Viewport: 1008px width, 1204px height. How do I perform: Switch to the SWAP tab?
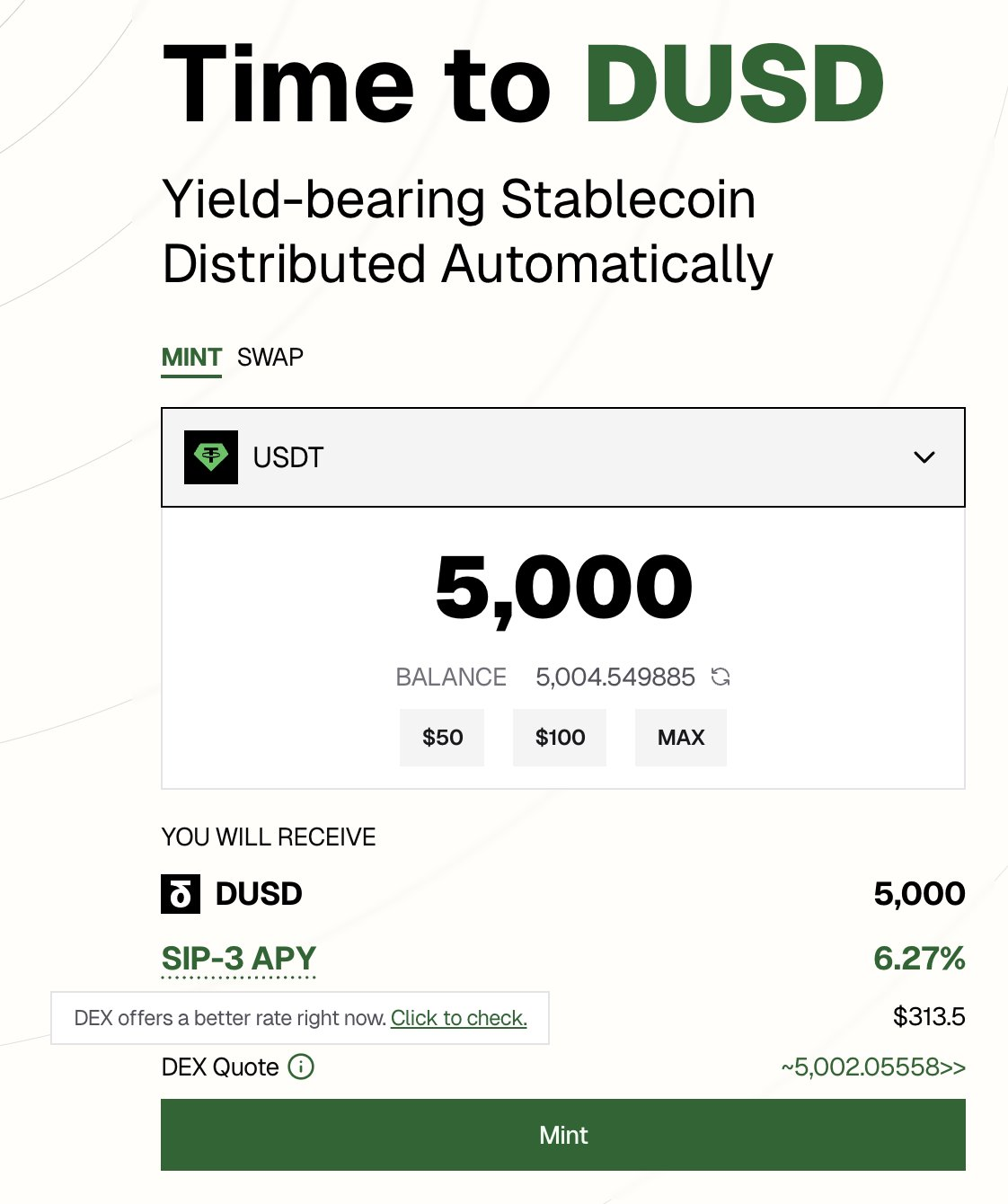tap(270, 358)
